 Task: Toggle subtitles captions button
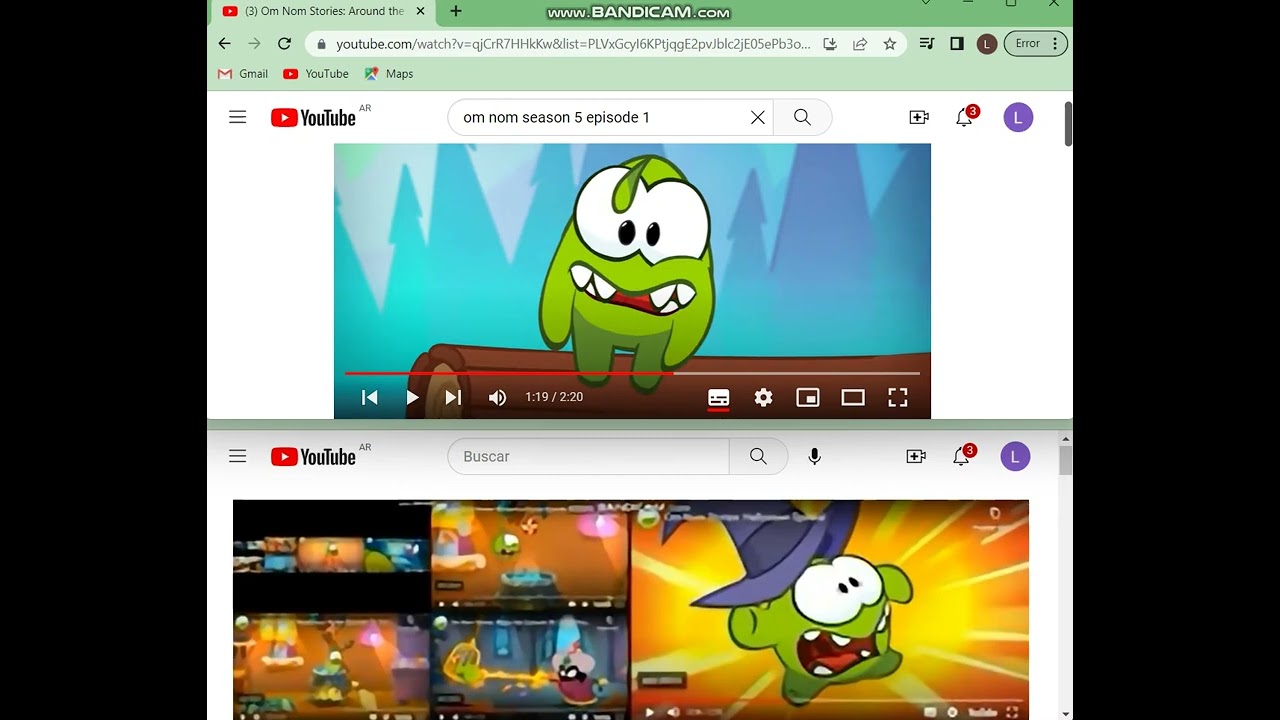pyautogui.click(x=718, y=398)
